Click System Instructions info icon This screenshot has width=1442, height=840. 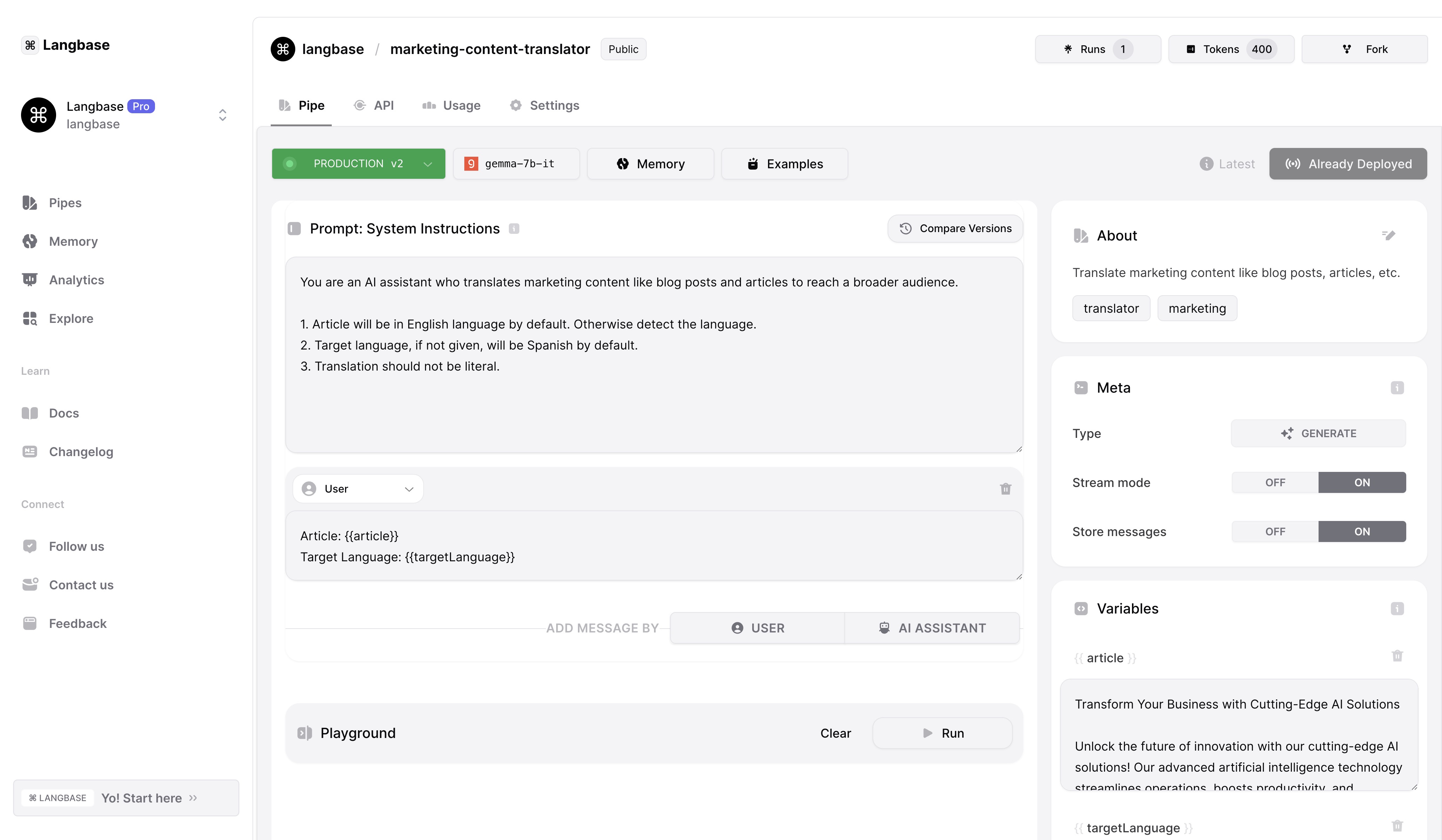[514, 229]
